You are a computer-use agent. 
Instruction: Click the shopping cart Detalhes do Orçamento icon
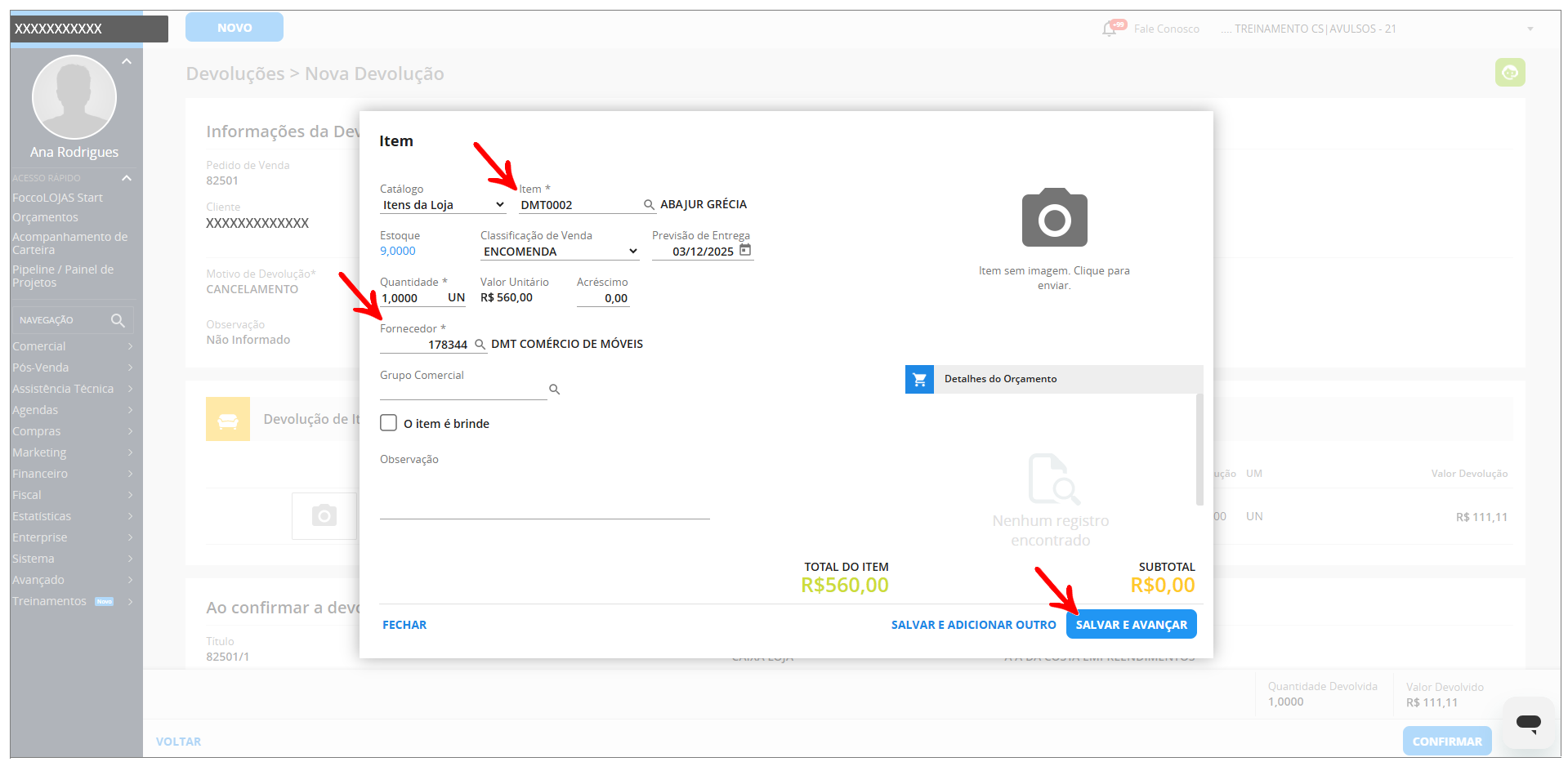click(x=919, y=379)
